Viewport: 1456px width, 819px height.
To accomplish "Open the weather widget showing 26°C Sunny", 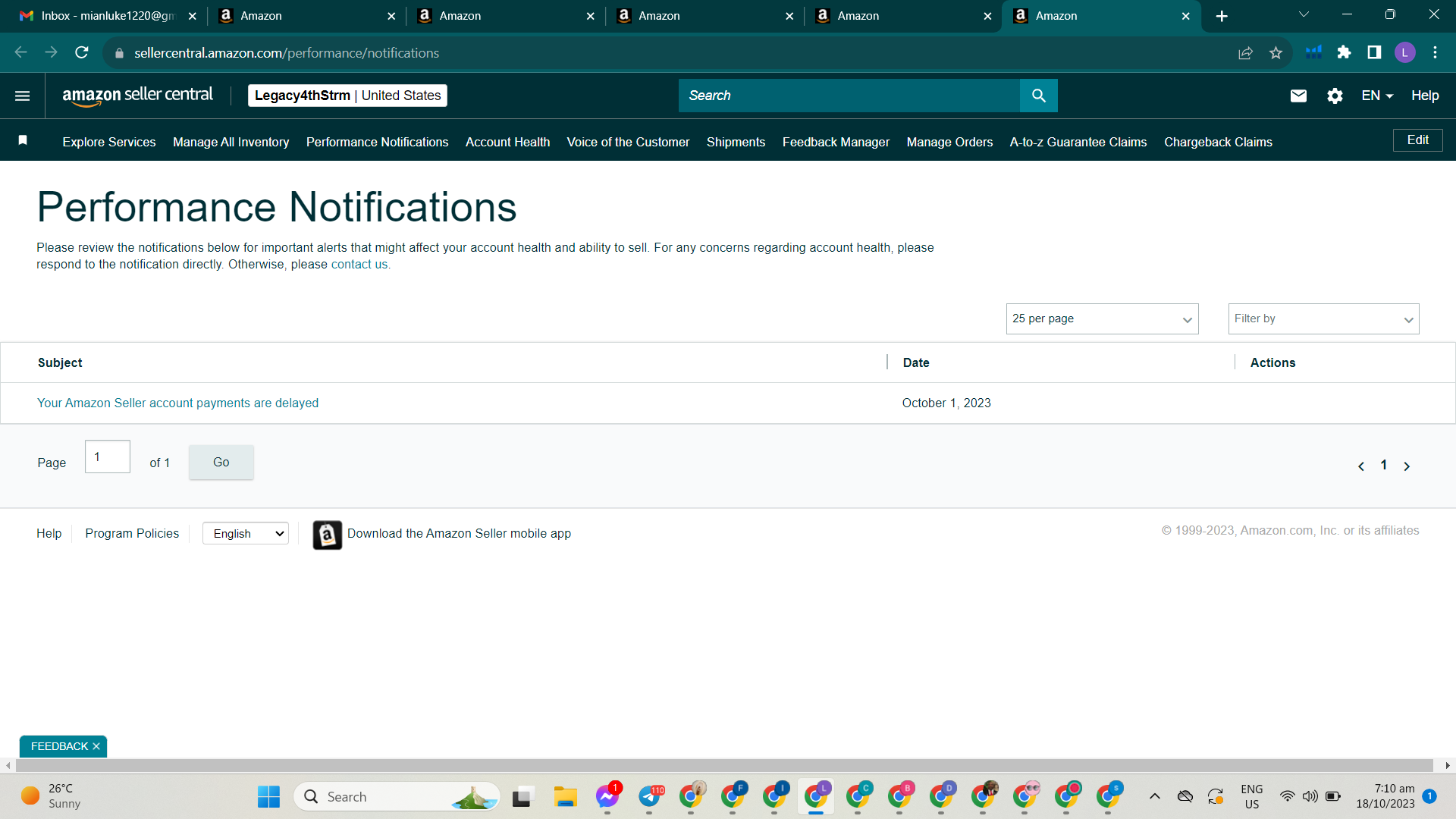I will [x=52, y=796].
